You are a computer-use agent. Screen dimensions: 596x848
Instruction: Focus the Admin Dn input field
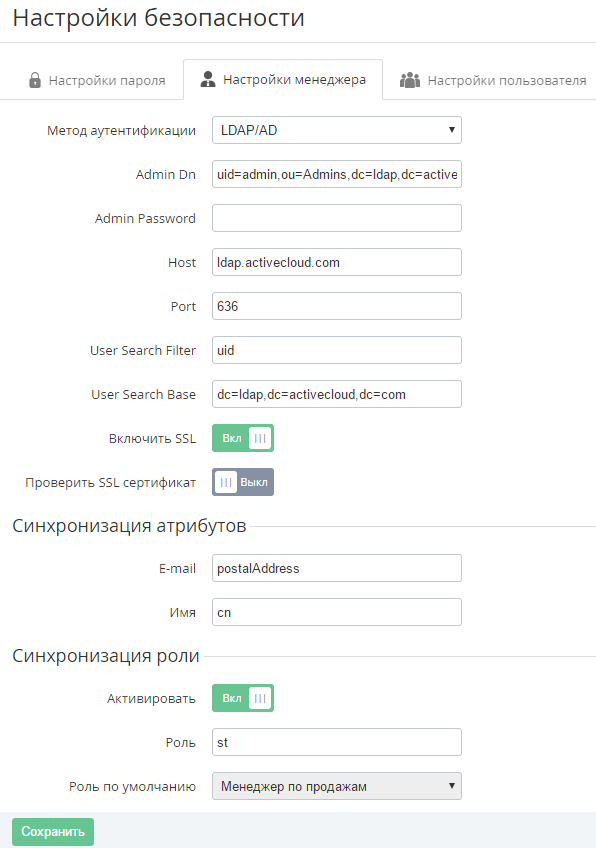[x=337, y=174]
